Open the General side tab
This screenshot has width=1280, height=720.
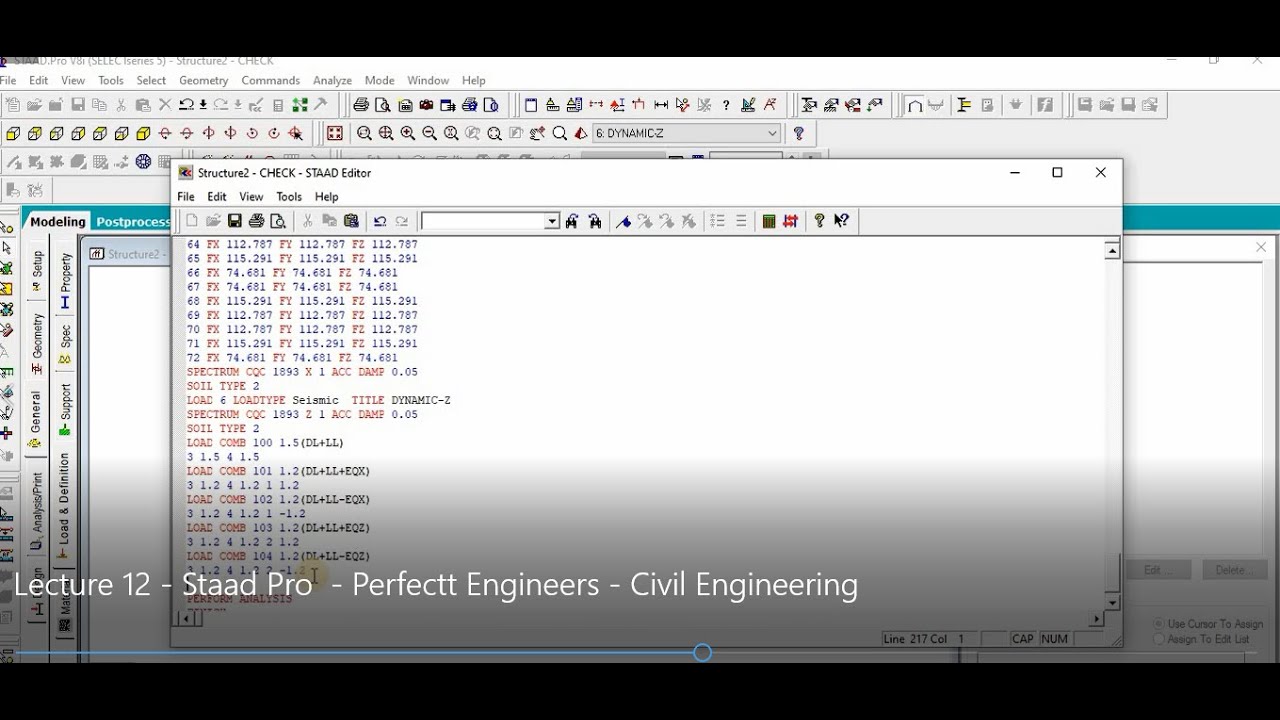coord(37,418)
